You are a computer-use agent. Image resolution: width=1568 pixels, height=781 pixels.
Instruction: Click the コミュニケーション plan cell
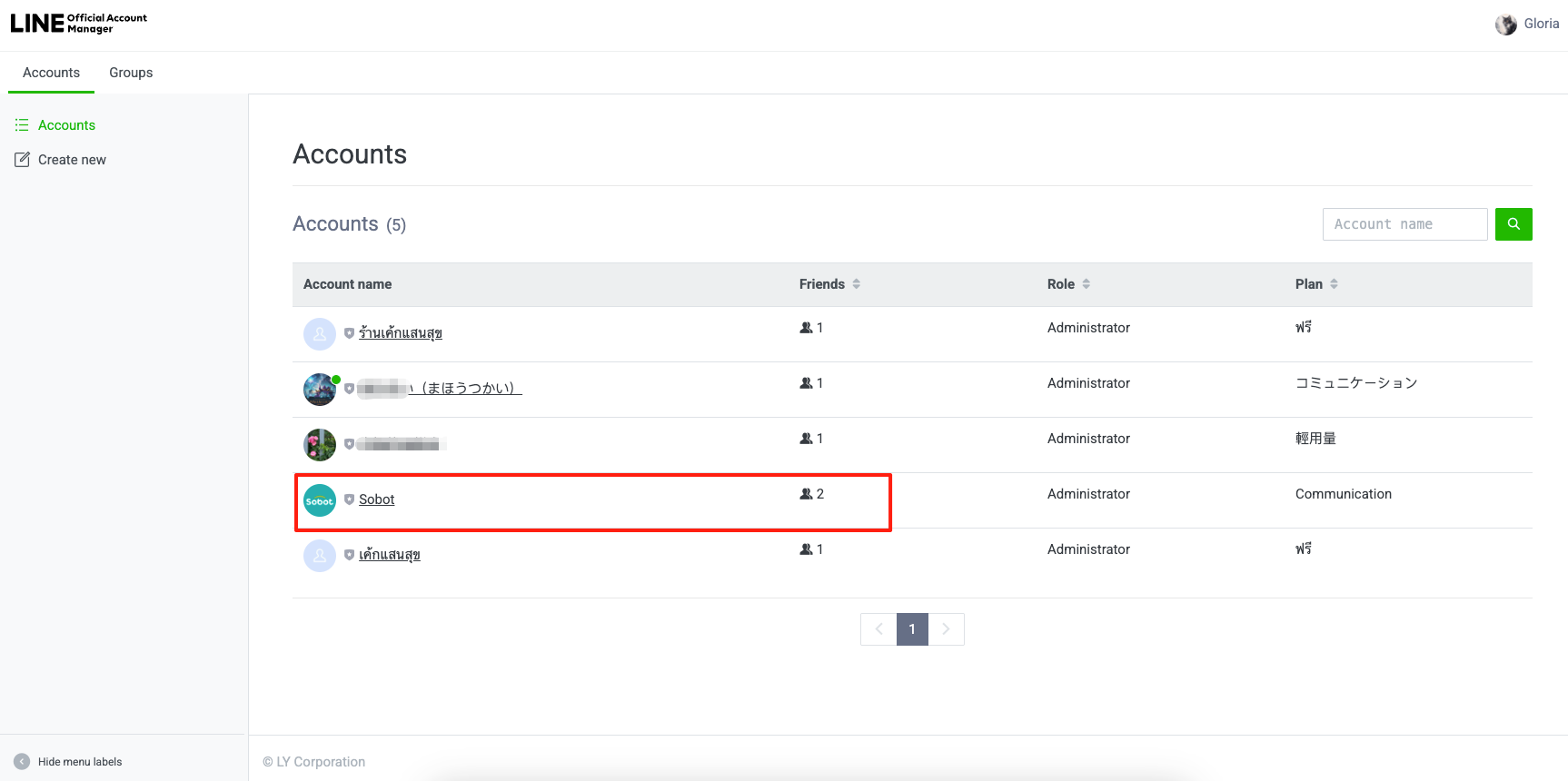click(1356, 383)
